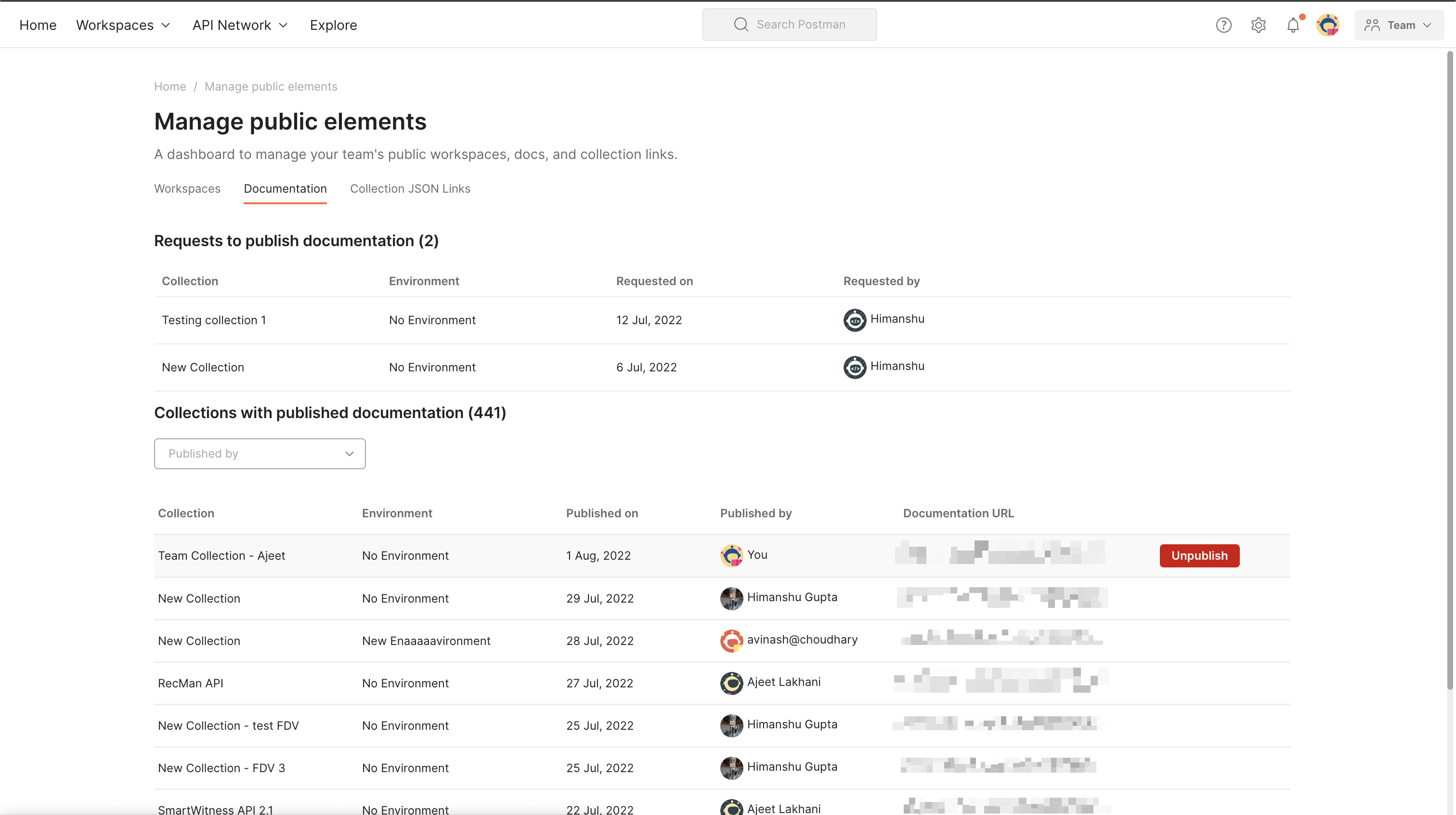Click Himanshu requester profile icon
The width and height of the screenshot is (1456, 815).
[x=854, y=320]
